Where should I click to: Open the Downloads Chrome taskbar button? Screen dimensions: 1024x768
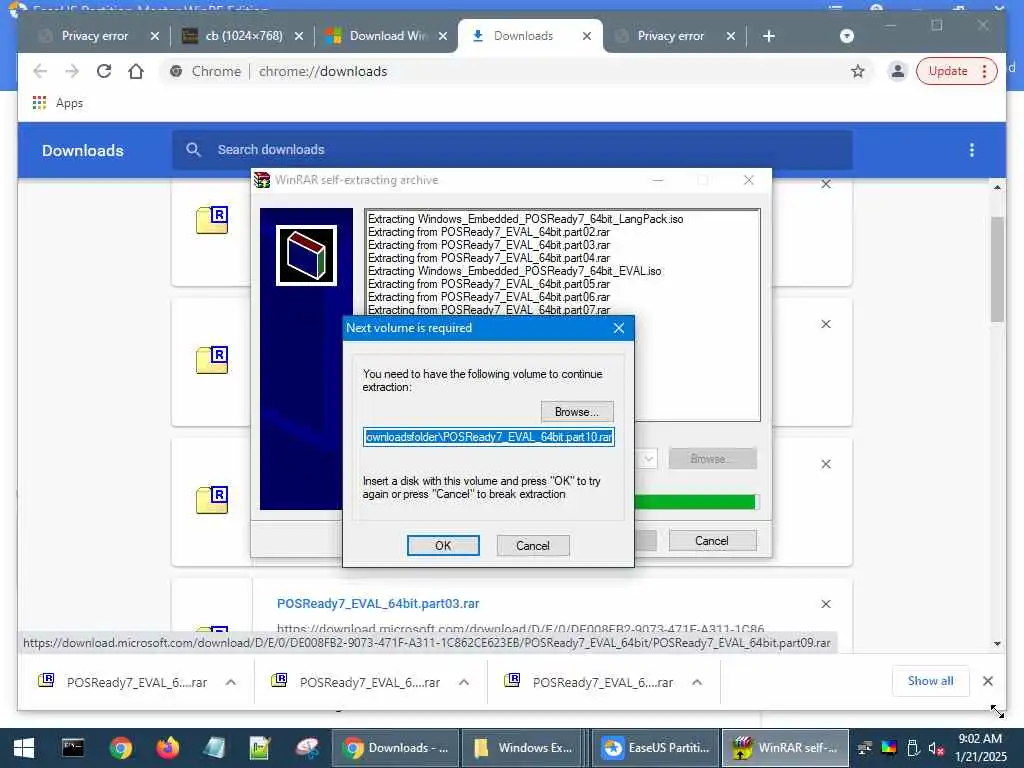tap(396, 748)
